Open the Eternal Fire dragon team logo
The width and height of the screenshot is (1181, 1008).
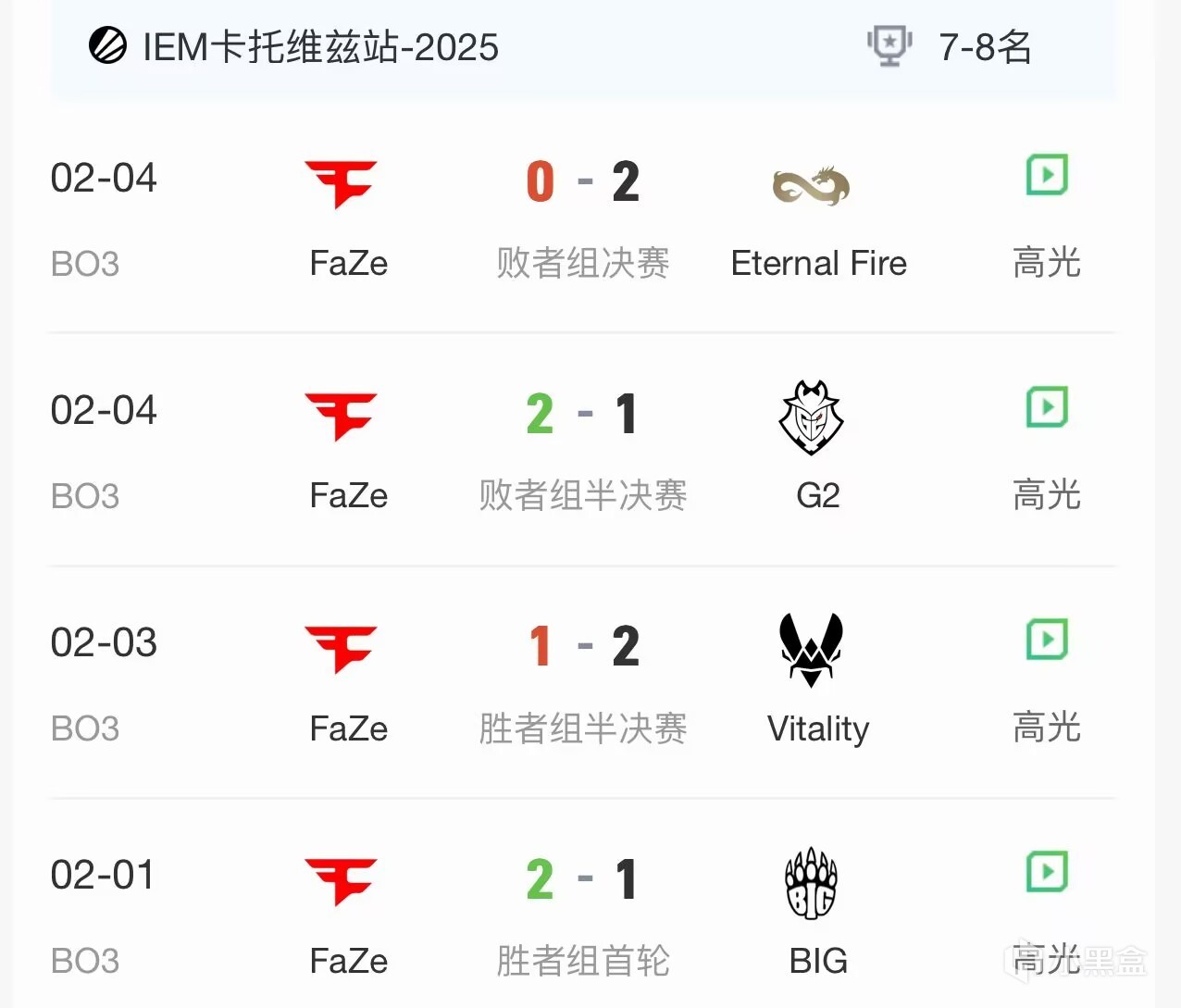(812, 186)
